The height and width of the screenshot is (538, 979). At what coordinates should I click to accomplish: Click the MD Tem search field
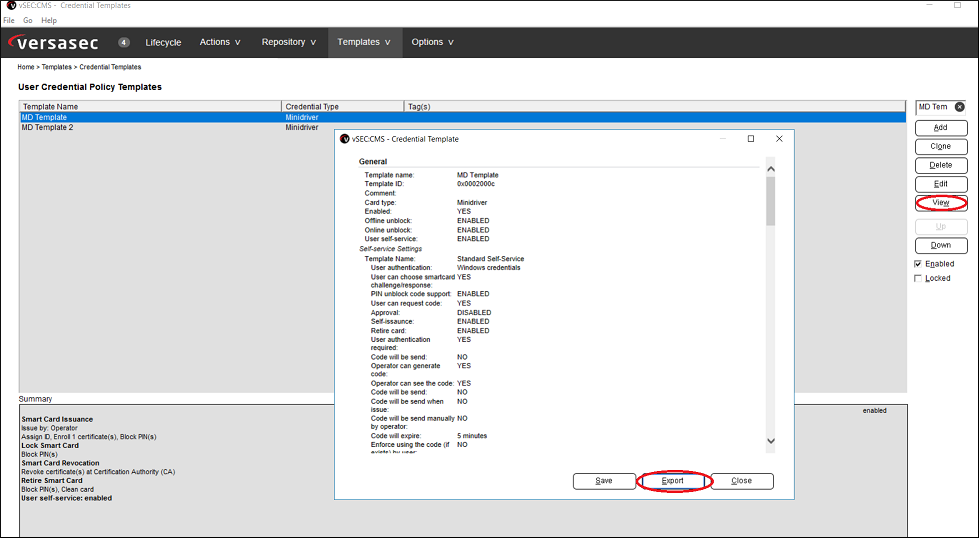[x=934, y=107]
